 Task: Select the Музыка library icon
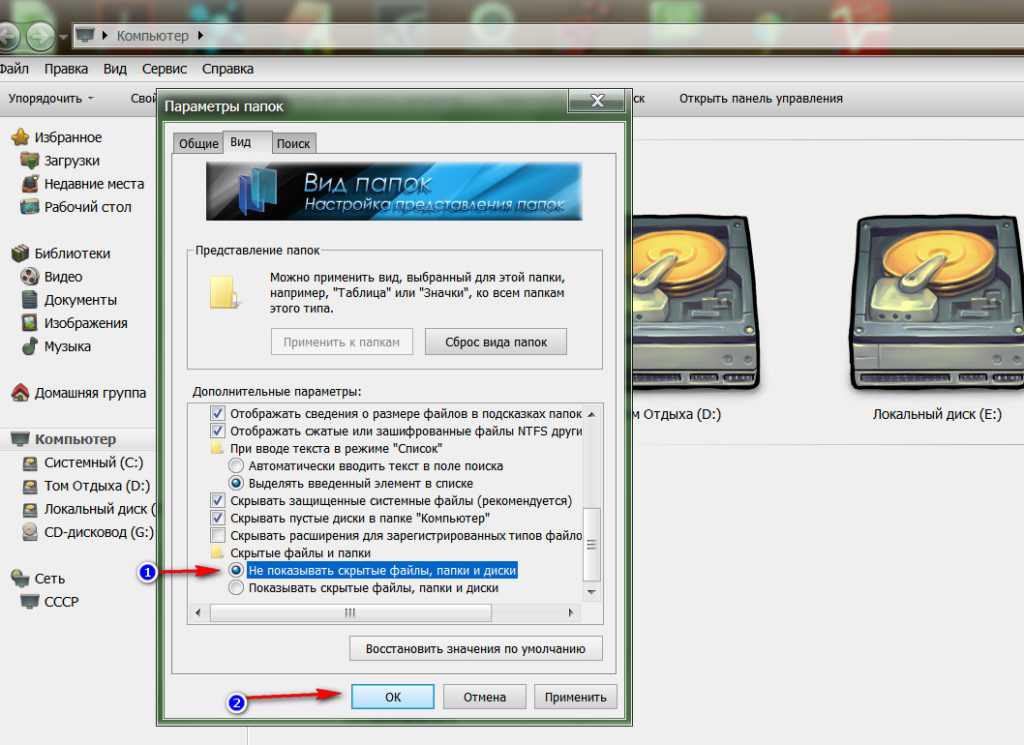tap(29, 347)
